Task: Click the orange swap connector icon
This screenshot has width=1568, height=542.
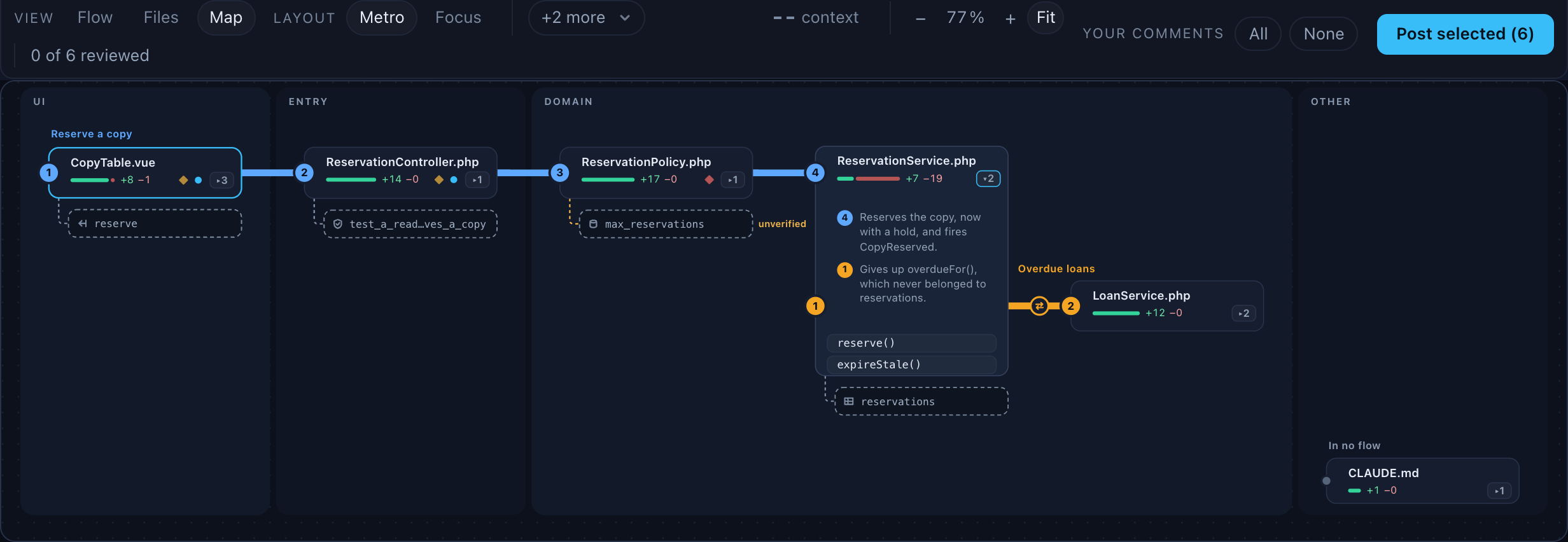Action: click(x=1039, y=306)
